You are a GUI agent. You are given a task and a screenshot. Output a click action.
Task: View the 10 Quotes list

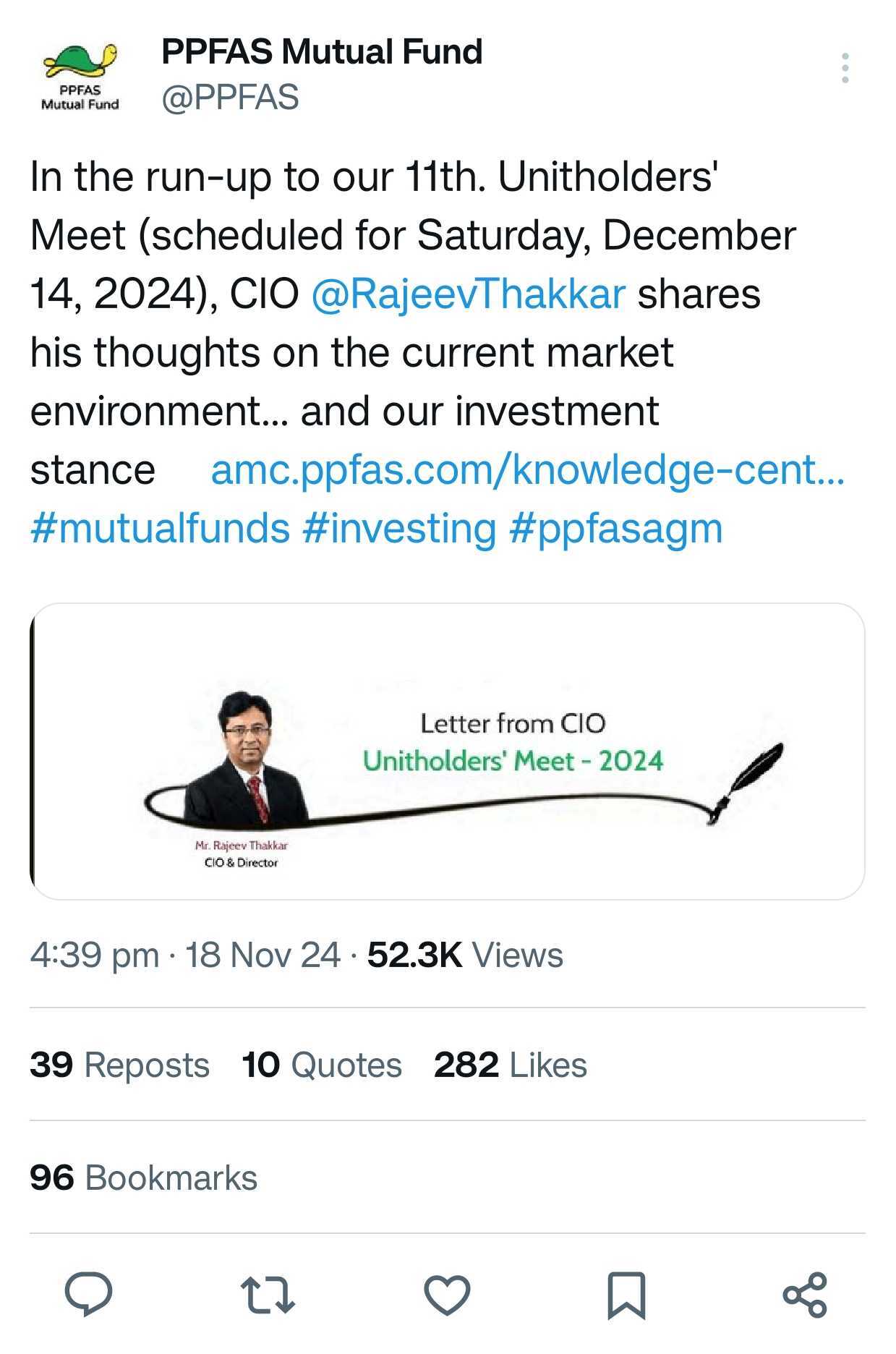pos(322,1065)
